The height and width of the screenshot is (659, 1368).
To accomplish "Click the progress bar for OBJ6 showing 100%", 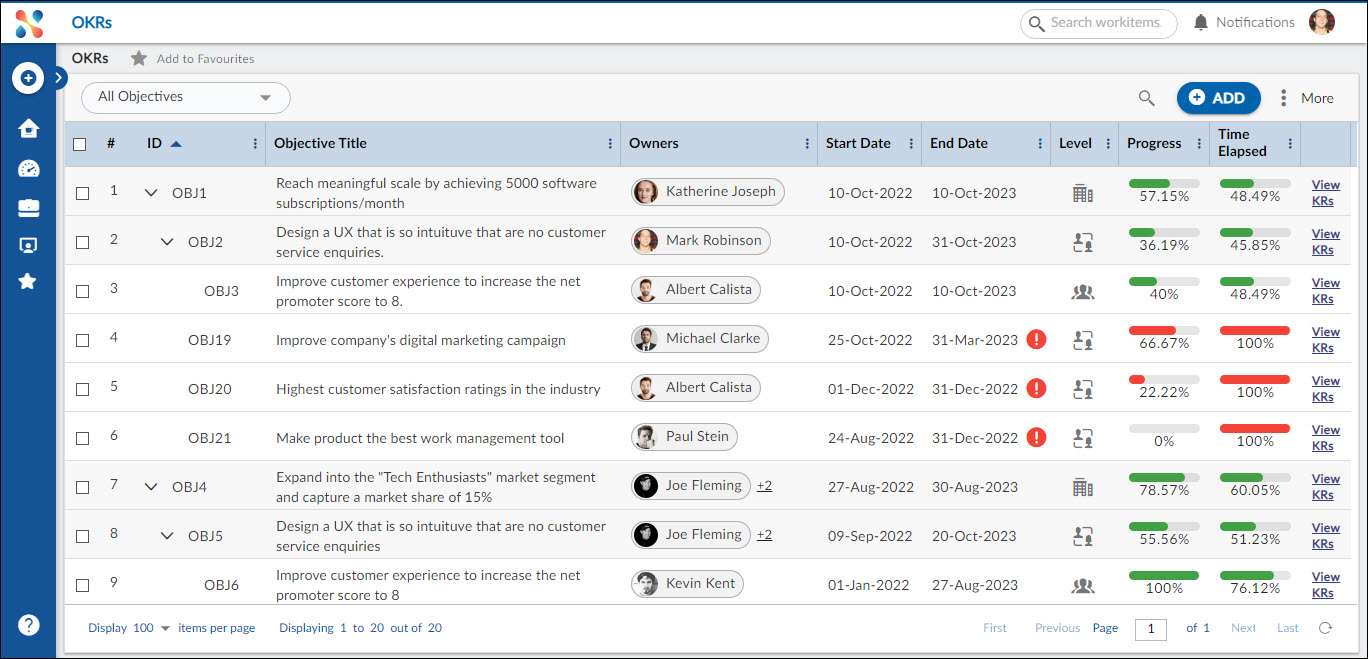I will pyautogui.click(x=1163, y=576).
